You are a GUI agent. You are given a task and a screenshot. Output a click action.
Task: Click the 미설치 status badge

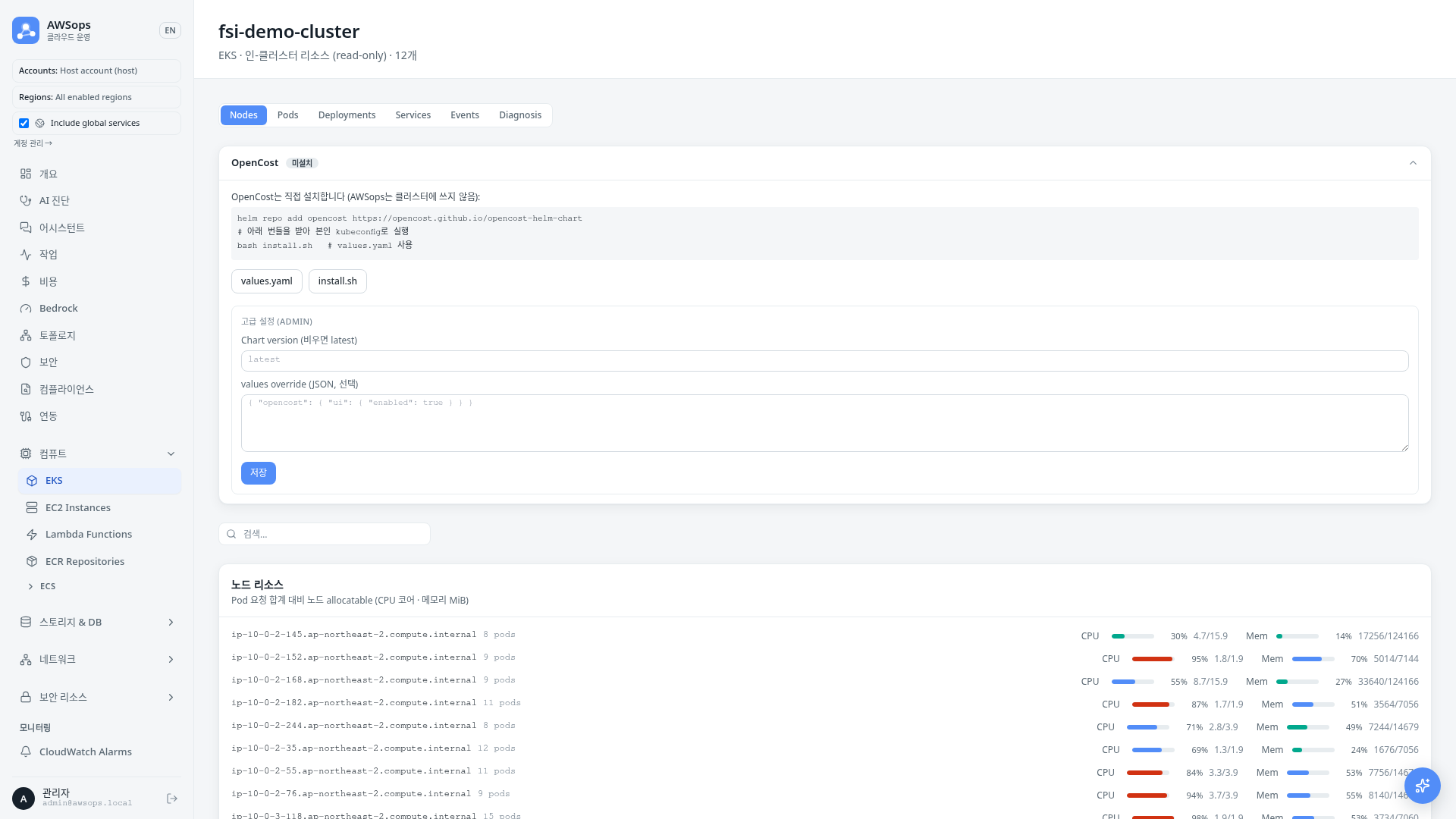click(x=302, y=163)
